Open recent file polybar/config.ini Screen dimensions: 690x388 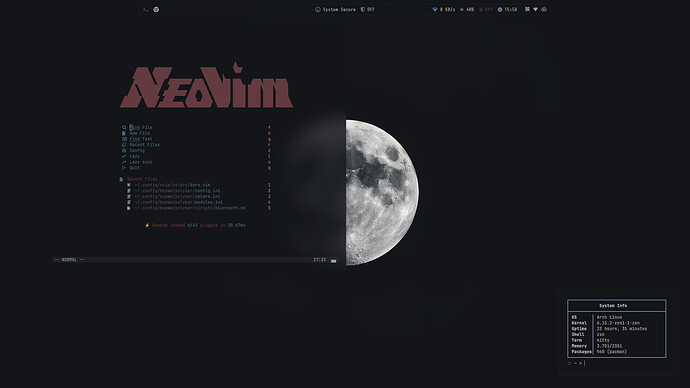coord(178,191)
